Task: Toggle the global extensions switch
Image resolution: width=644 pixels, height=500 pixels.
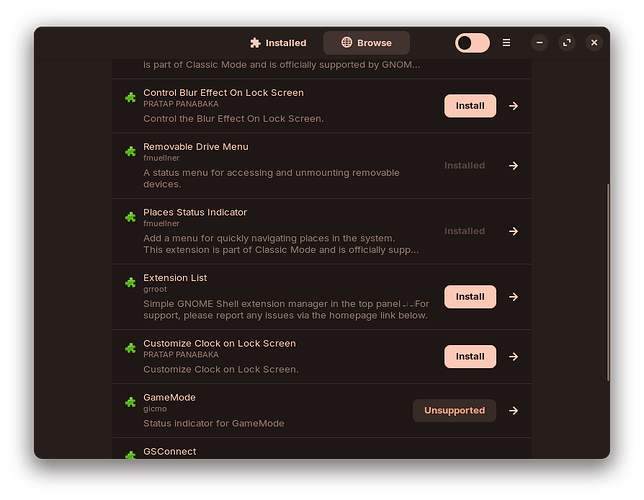Action: coord(472,43)
